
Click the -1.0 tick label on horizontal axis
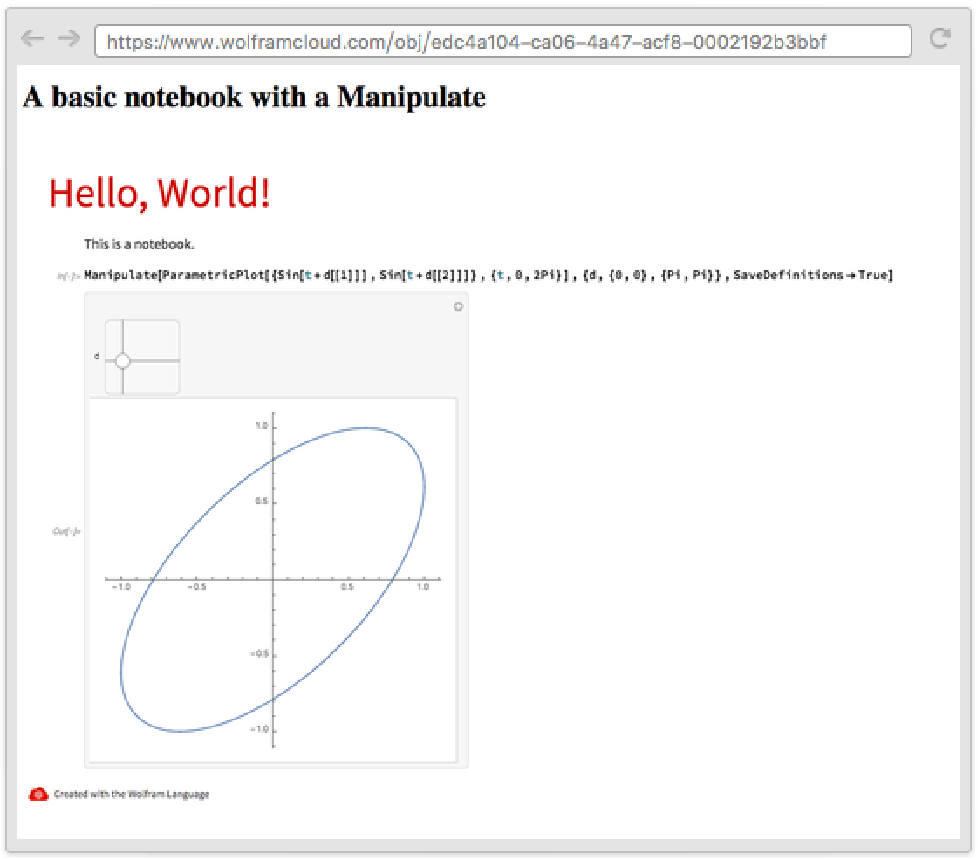point(121,588)
